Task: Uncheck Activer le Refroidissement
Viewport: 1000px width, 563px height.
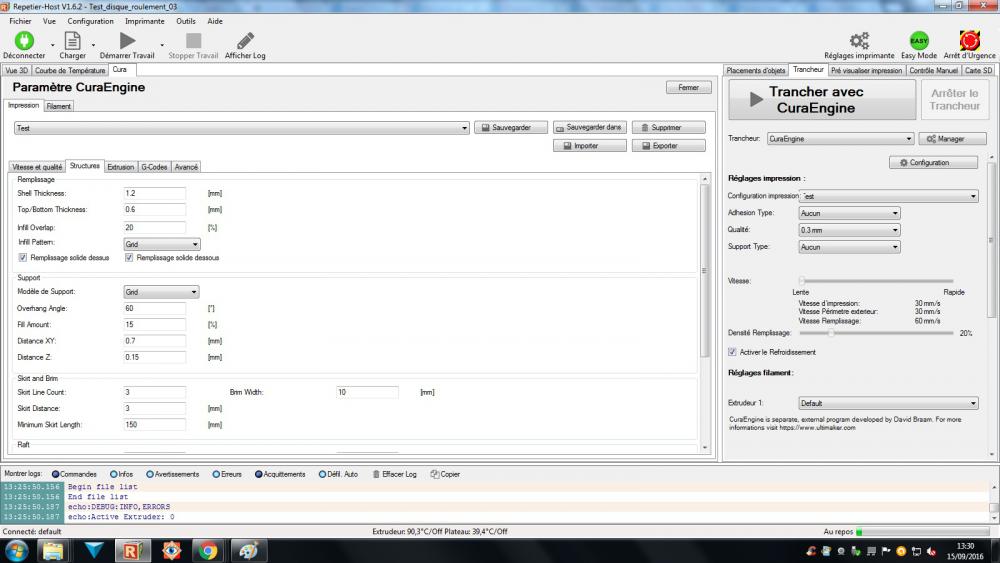Action: point(732,352)
